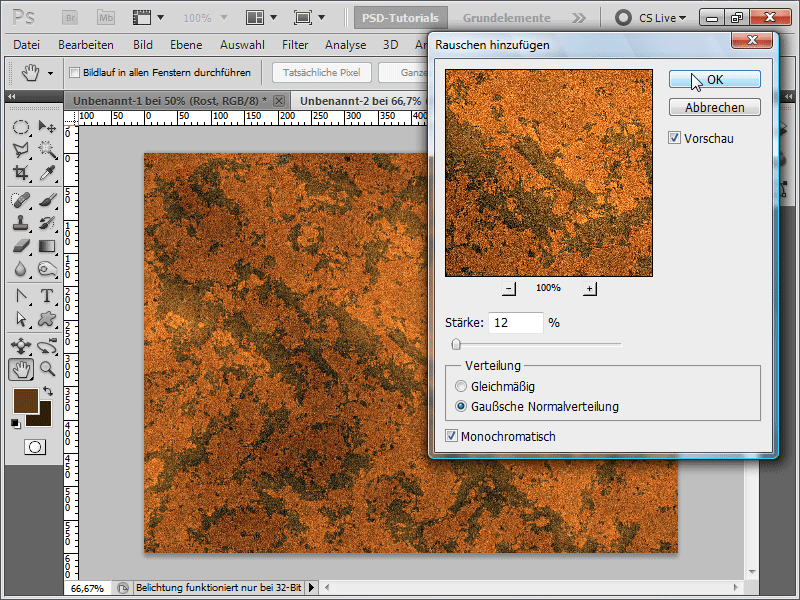Zoom out the noise preview with minus
Screen dimensions: 800x600
coord(508,288)
